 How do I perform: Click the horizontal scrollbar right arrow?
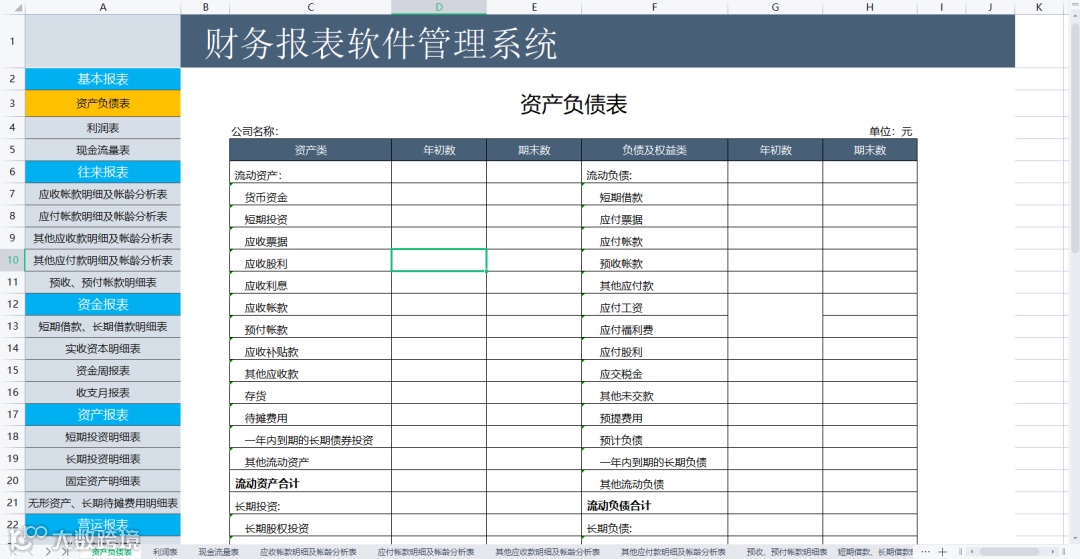click(1052, 551)
